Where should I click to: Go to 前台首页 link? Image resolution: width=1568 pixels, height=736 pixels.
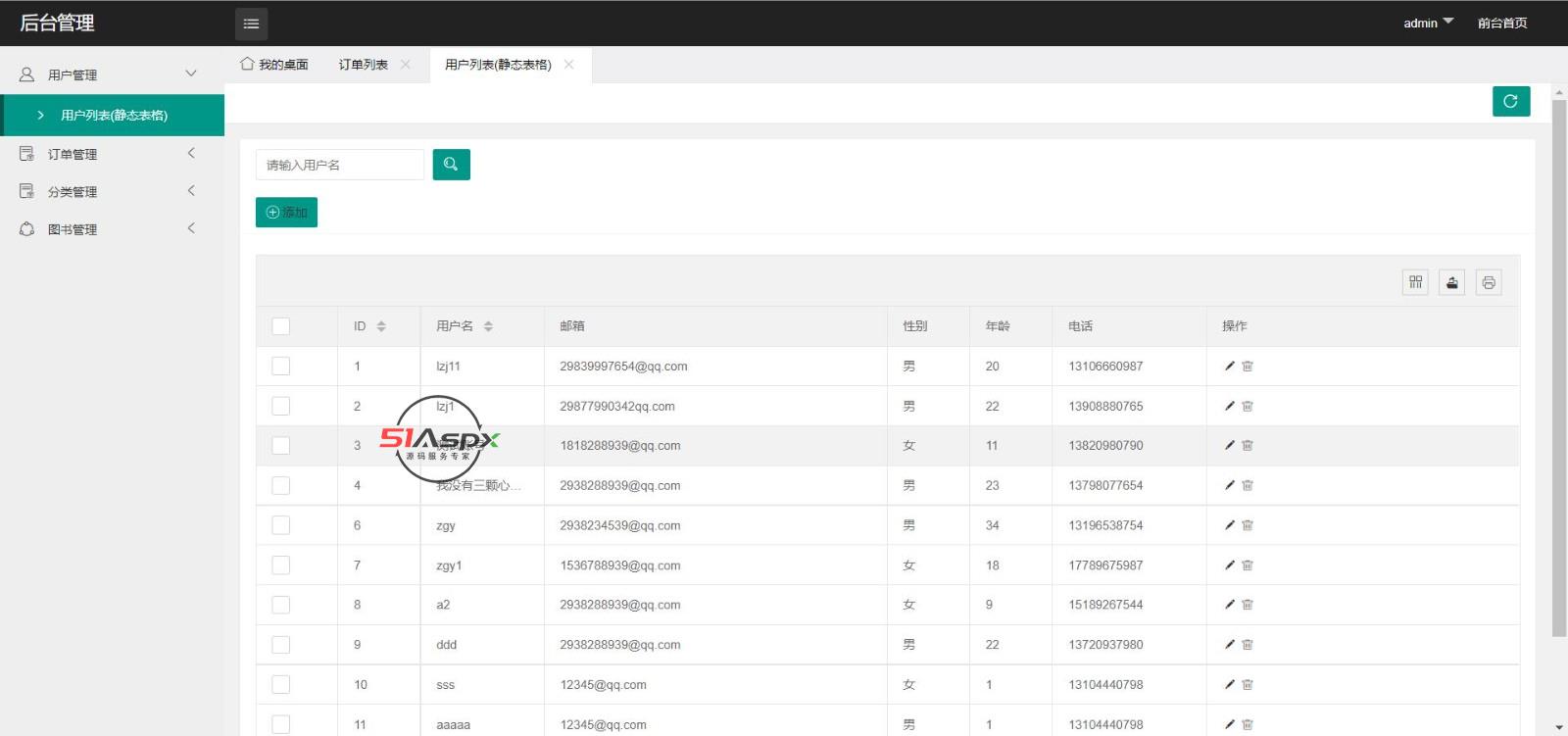pos(1502,23)
